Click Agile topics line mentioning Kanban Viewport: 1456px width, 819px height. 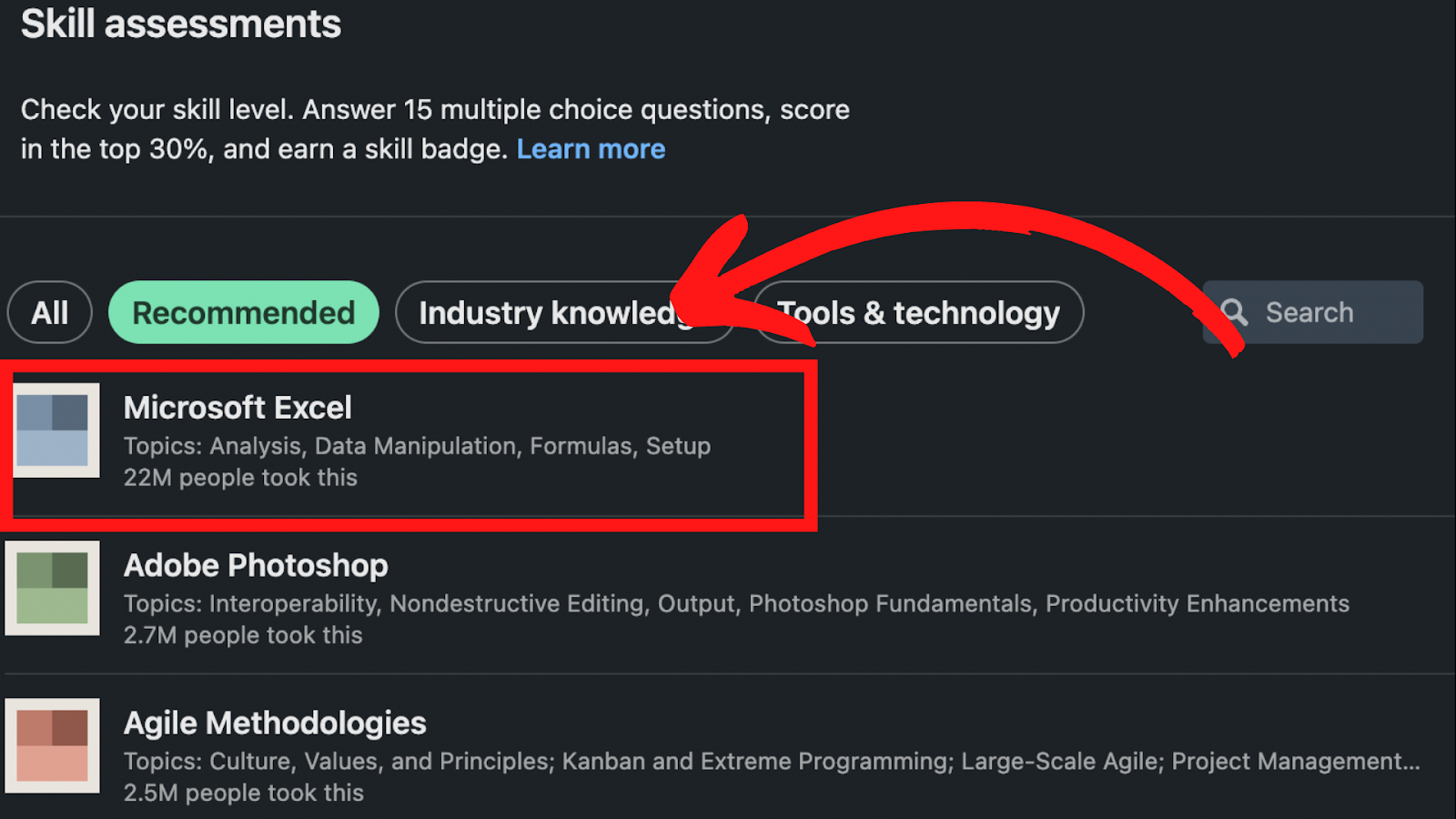click(x=772, y=761)
